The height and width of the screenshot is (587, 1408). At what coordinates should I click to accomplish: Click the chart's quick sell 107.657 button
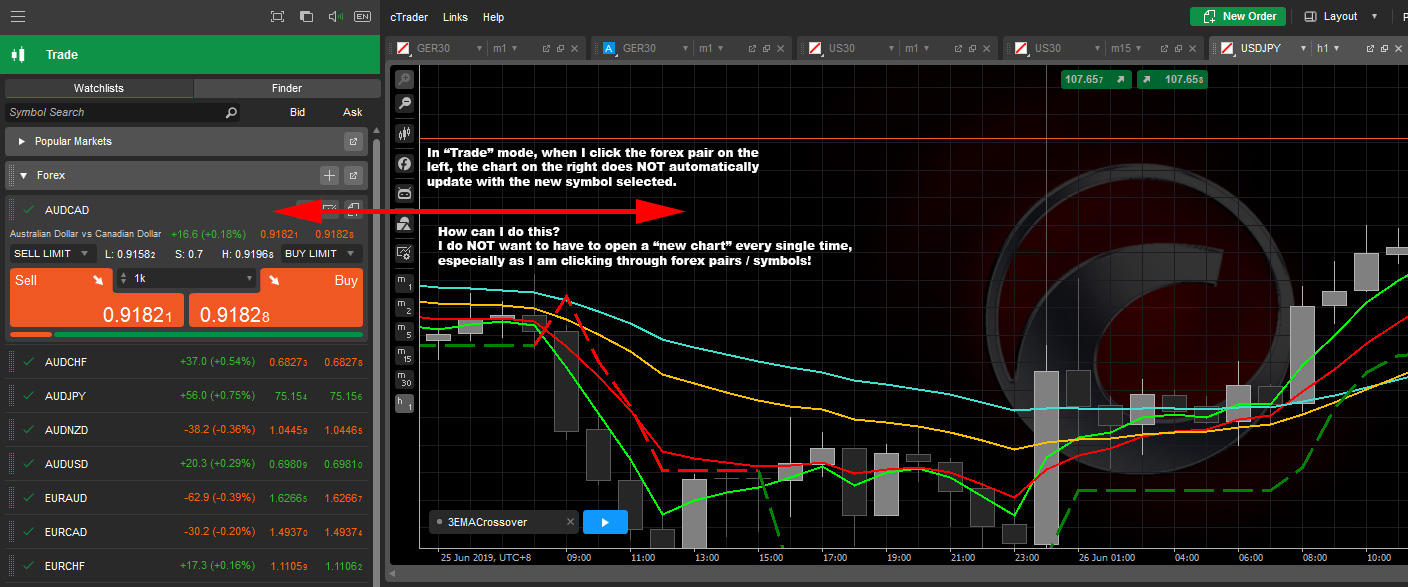1096,78
